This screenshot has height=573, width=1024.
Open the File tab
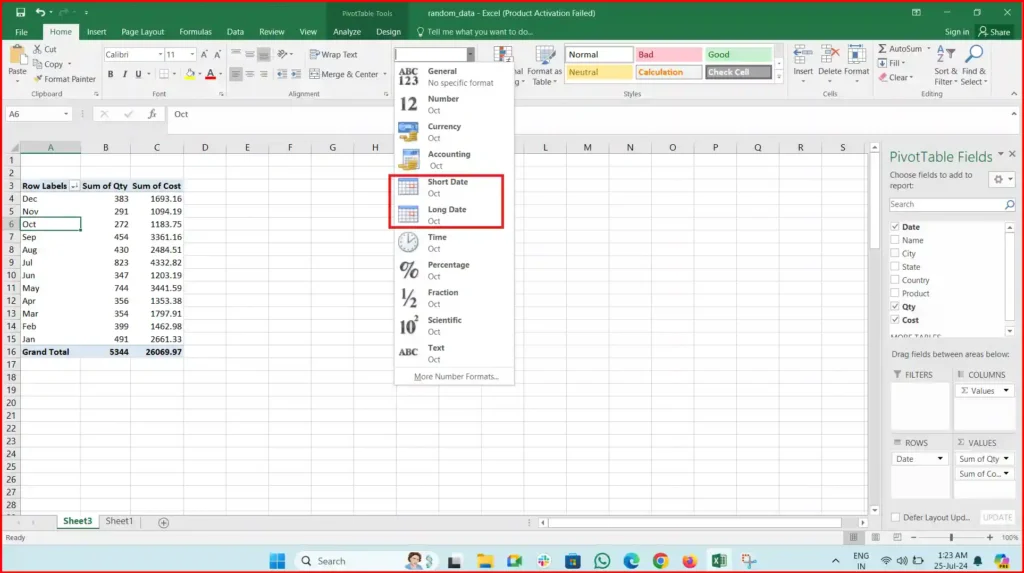(21, 32)
